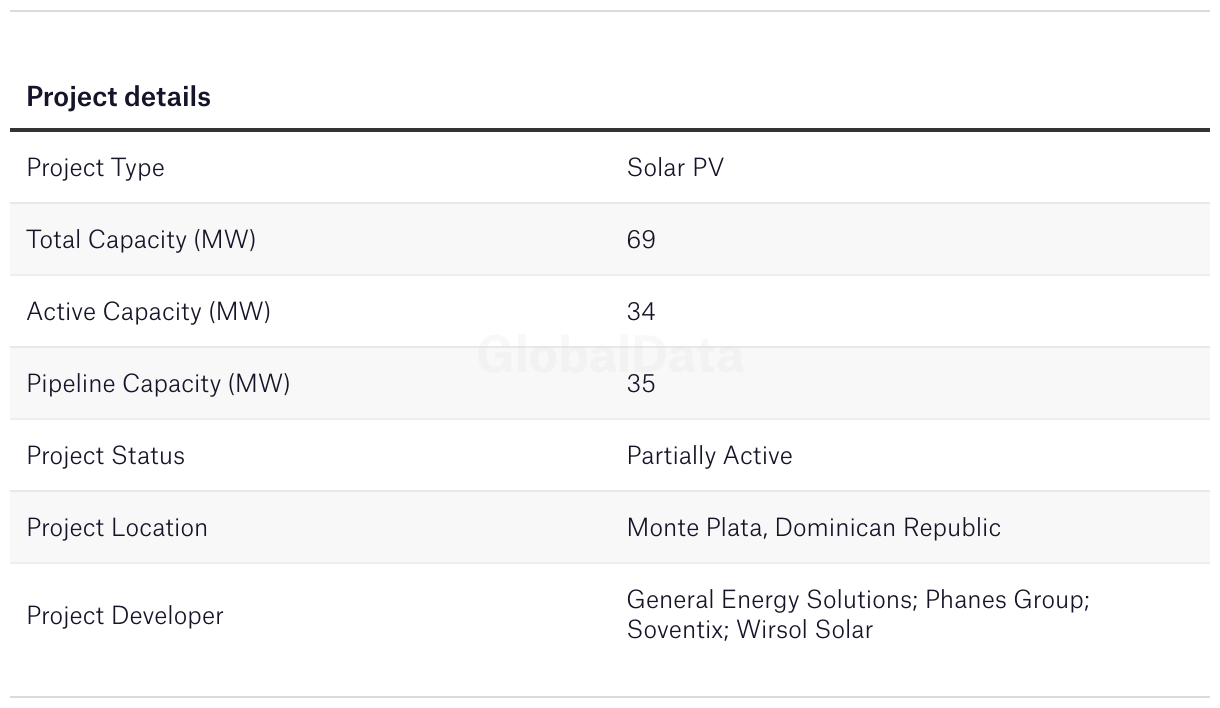Click the pipeline capacity value 35
1220x708 pixels.
(641, 384)
